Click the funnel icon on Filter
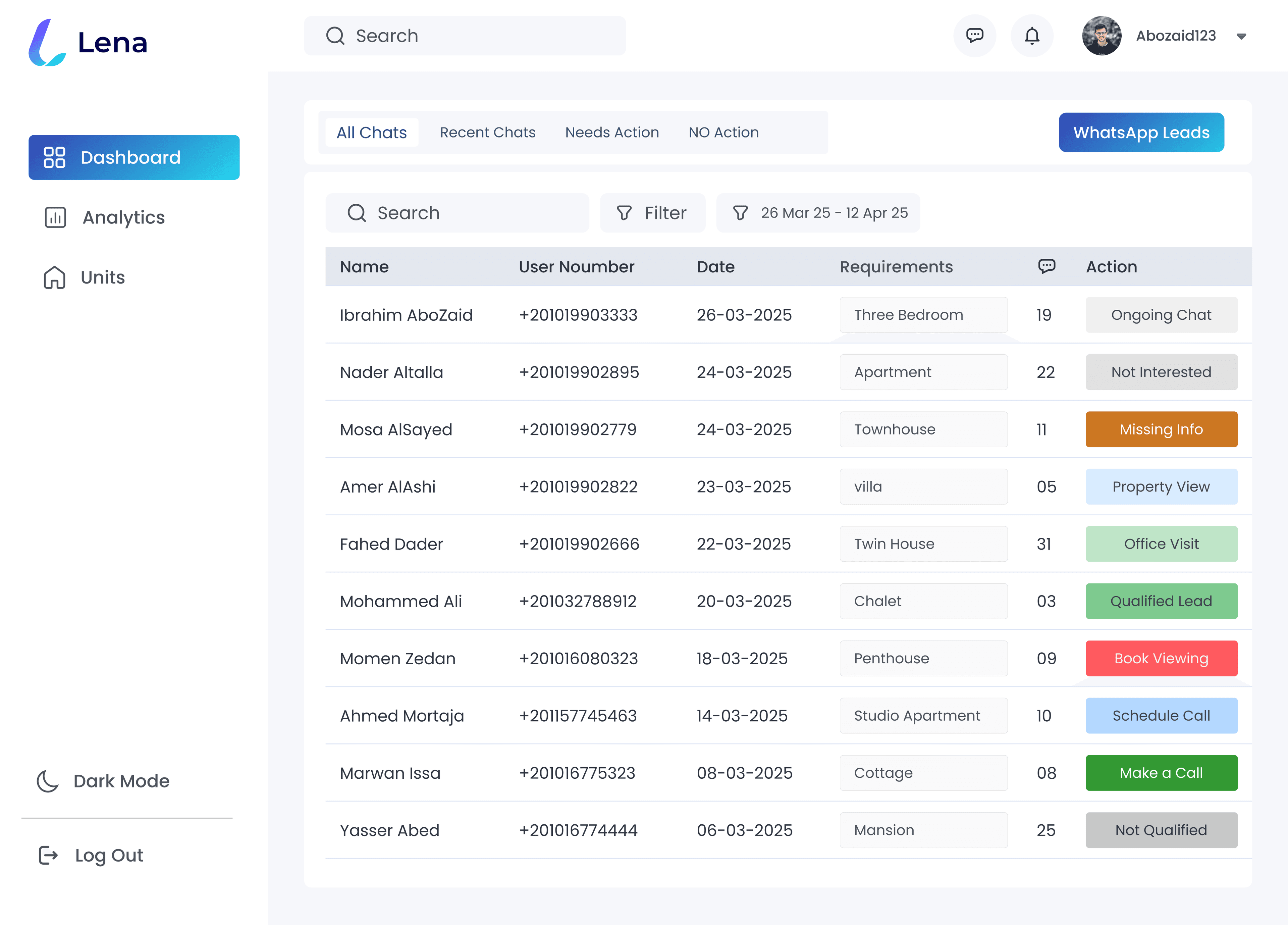Image resolution: width=1288 pixels, height=925 pixels. click(x=624, y=213)
